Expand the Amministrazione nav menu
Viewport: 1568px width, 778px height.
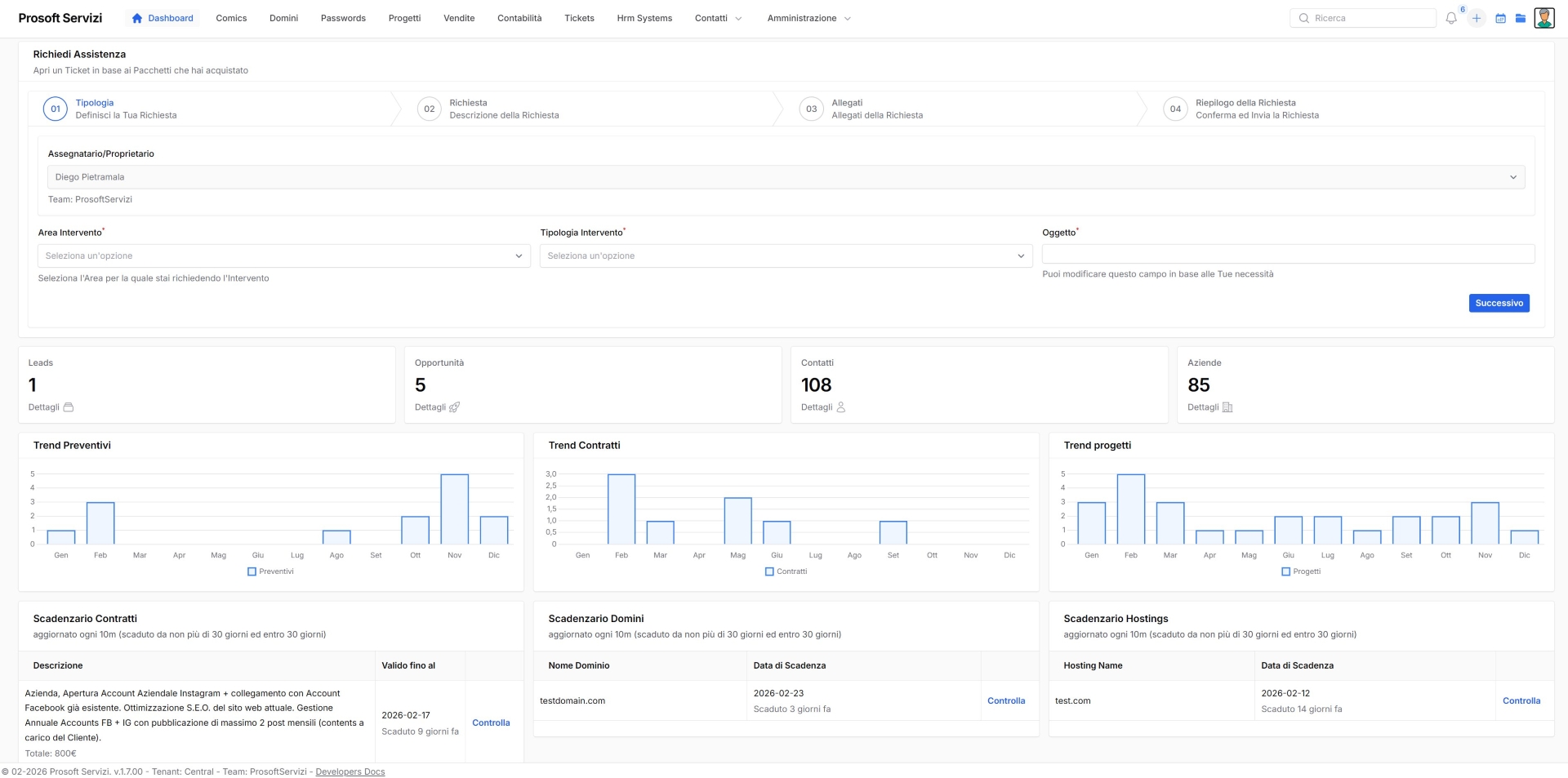[808, 18]
